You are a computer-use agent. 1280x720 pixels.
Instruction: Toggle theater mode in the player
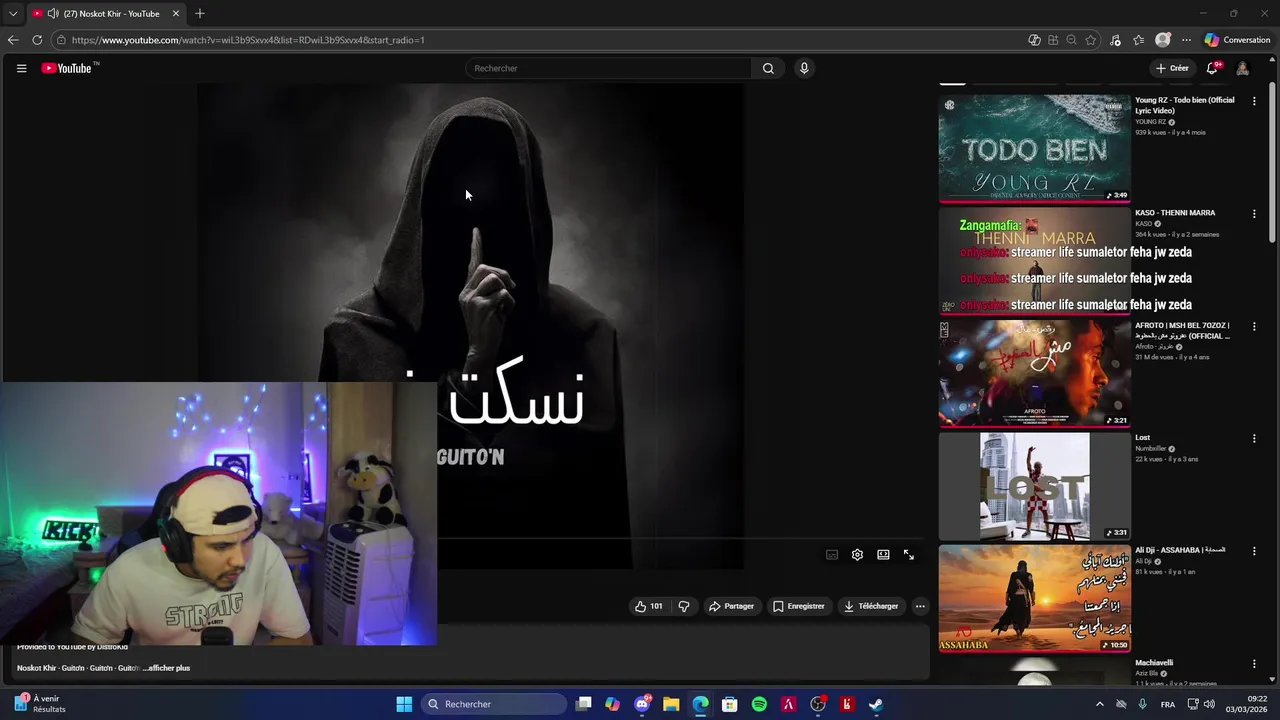tap(883, 555)
